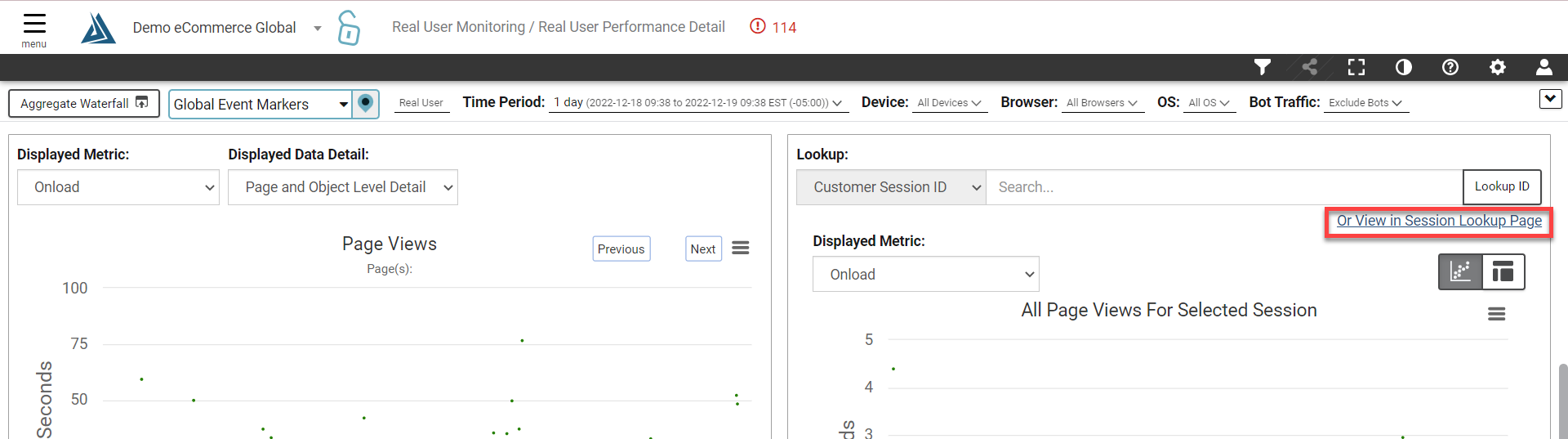Open the Exclude Bots dropdown
1568x439 pixels.
coord(1365,103)
